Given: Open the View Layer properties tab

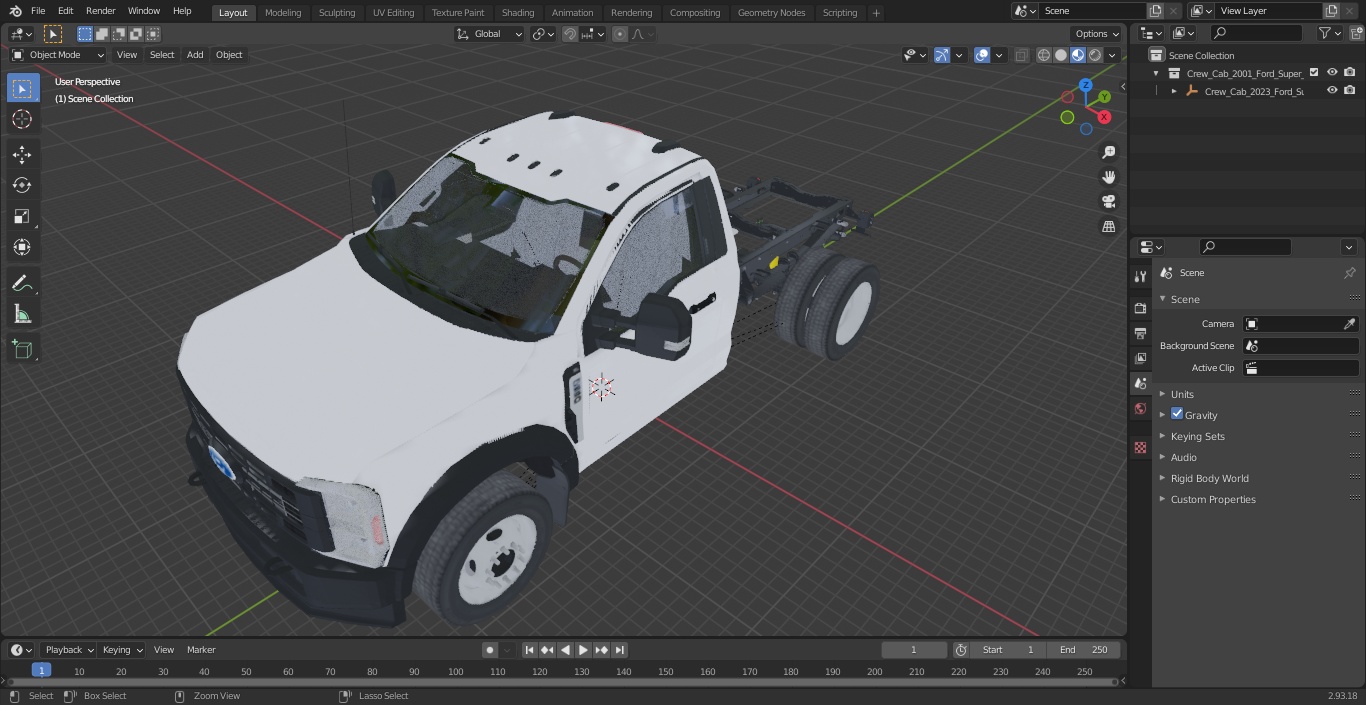Looking at the screenshot, I should (x=1140, y=358).
